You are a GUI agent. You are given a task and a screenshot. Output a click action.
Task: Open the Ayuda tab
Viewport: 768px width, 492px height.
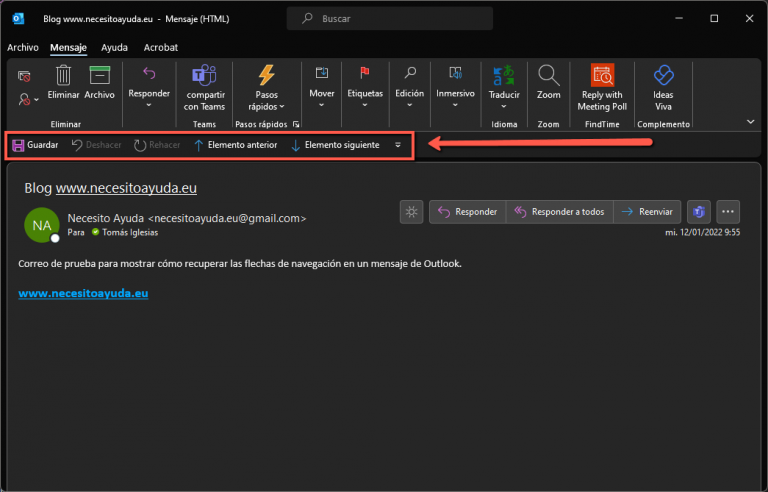tap(114, 48)
